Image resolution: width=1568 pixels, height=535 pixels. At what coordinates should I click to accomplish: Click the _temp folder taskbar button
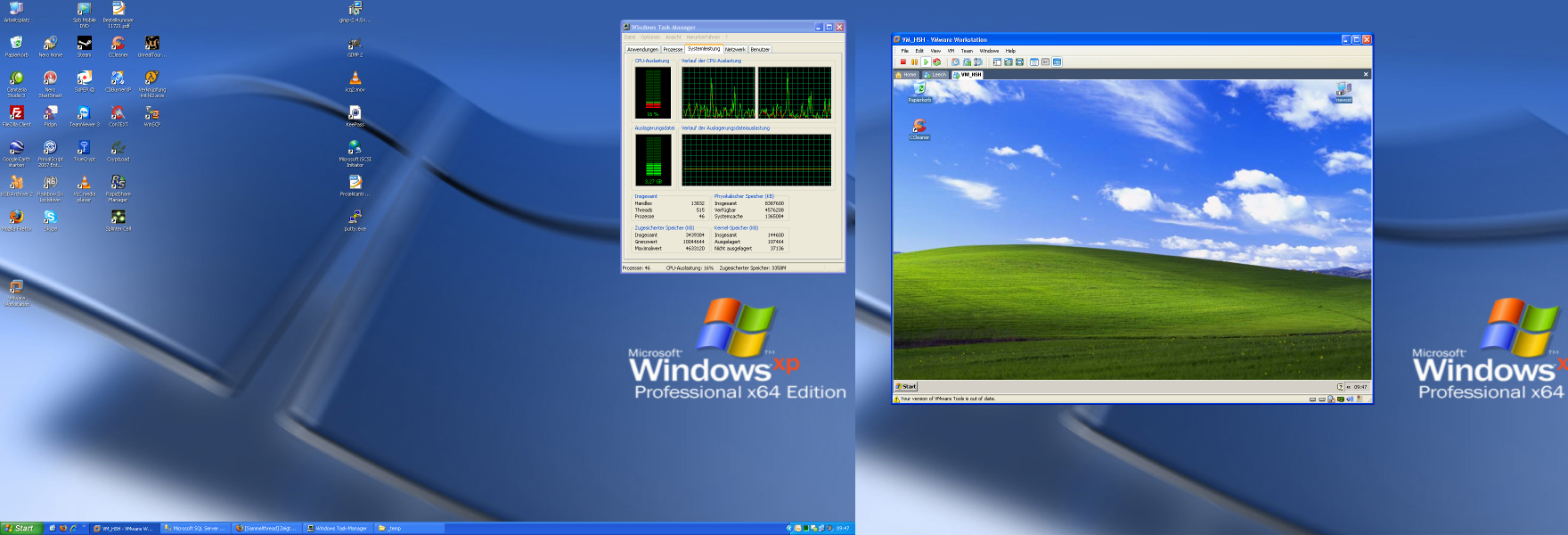coord(409,528)
